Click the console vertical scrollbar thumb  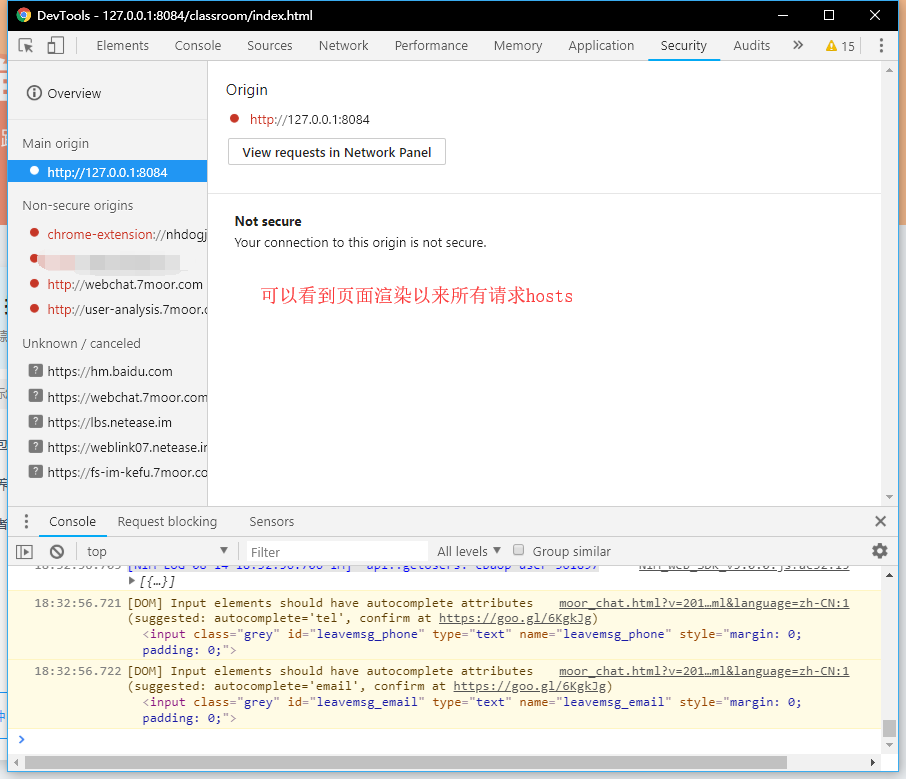point(889,728)
